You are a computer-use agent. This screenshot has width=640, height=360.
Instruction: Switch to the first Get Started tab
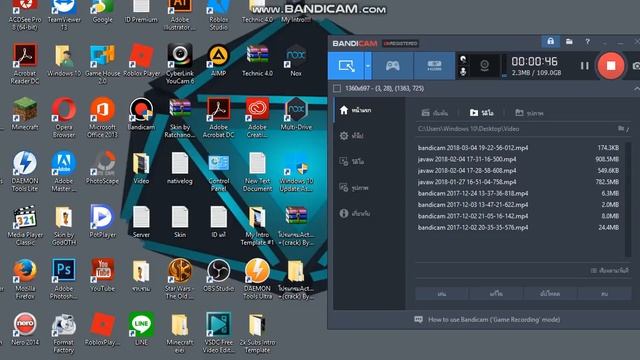435,113
